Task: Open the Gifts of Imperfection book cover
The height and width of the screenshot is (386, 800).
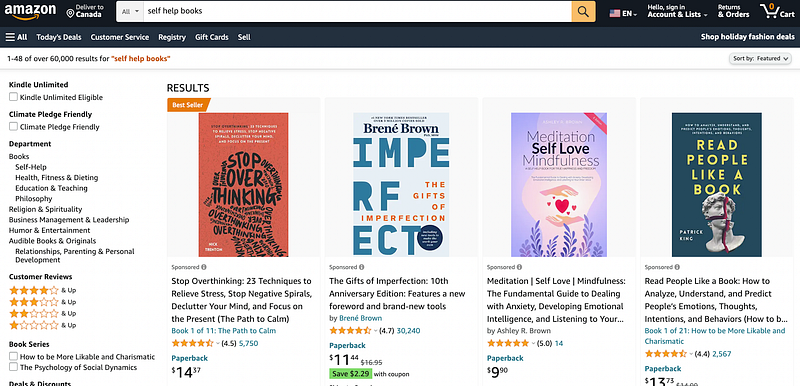Action: point(401,185)
